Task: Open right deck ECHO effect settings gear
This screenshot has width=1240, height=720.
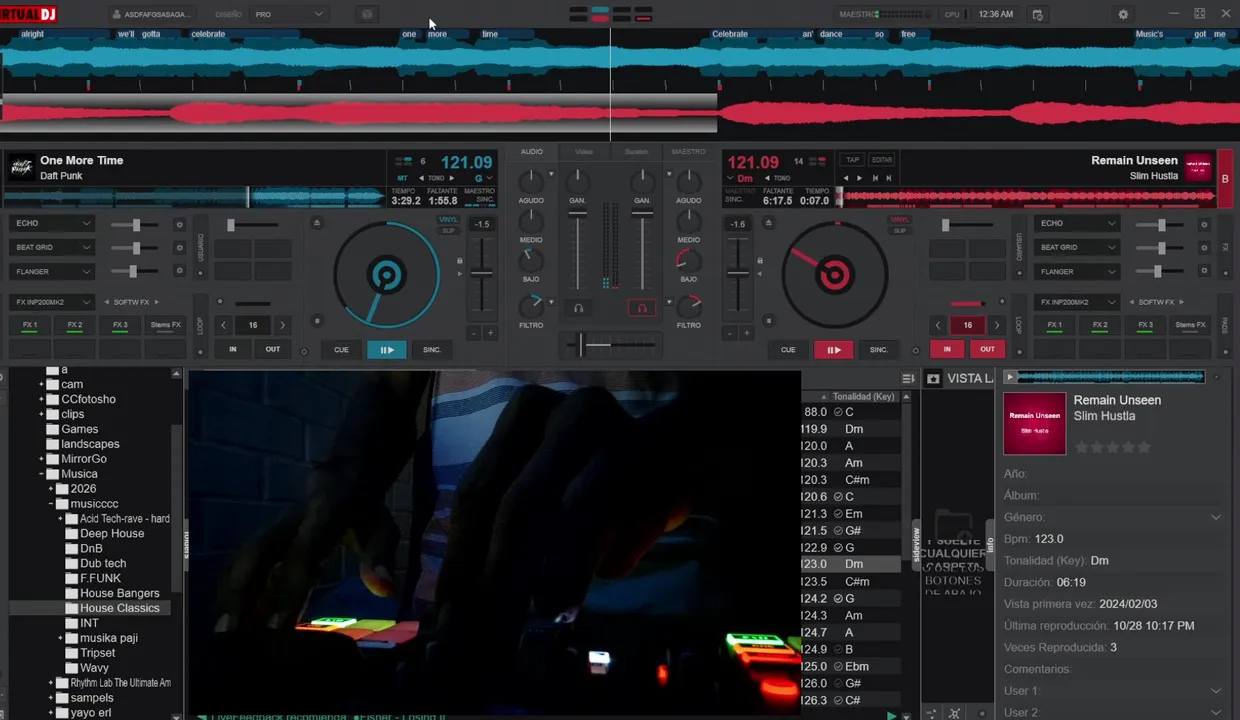Action: click(1204, 225)
